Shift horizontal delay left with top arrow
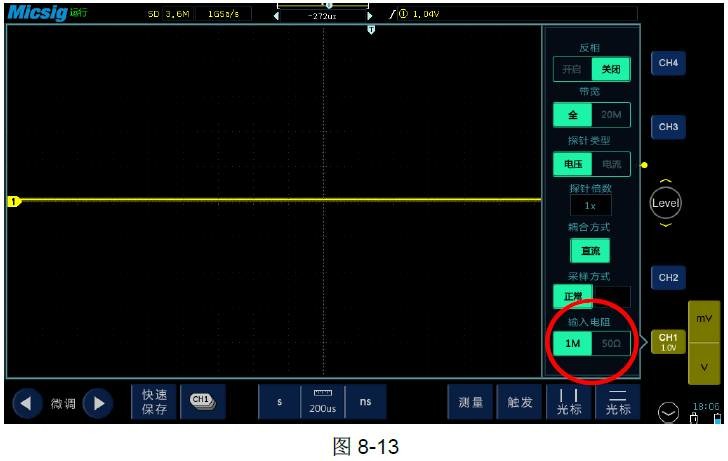Viewport: 728px width, 461px height. 277,15
